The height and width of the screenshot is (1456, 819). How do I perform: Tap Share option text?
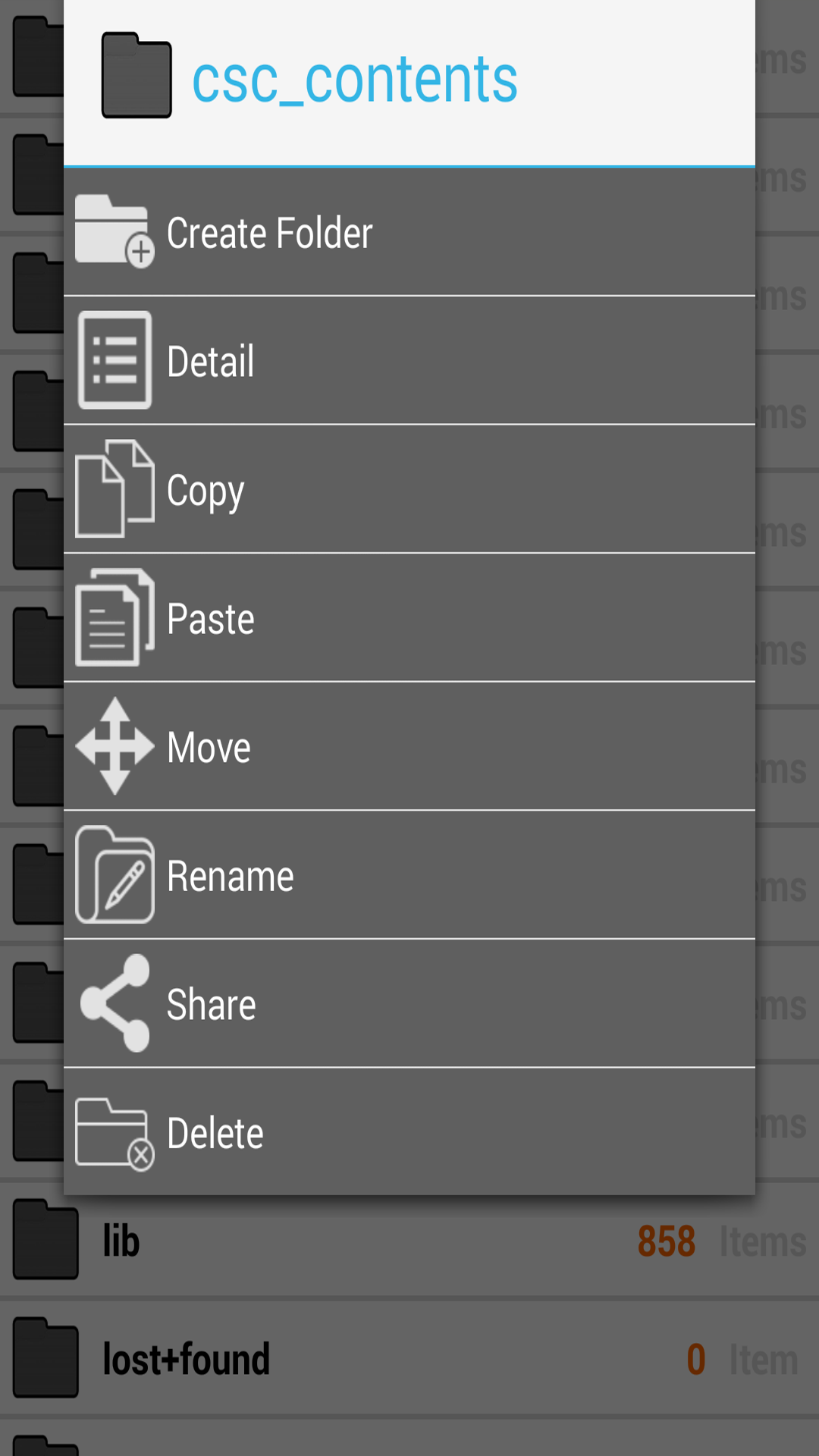[211, 1005]
